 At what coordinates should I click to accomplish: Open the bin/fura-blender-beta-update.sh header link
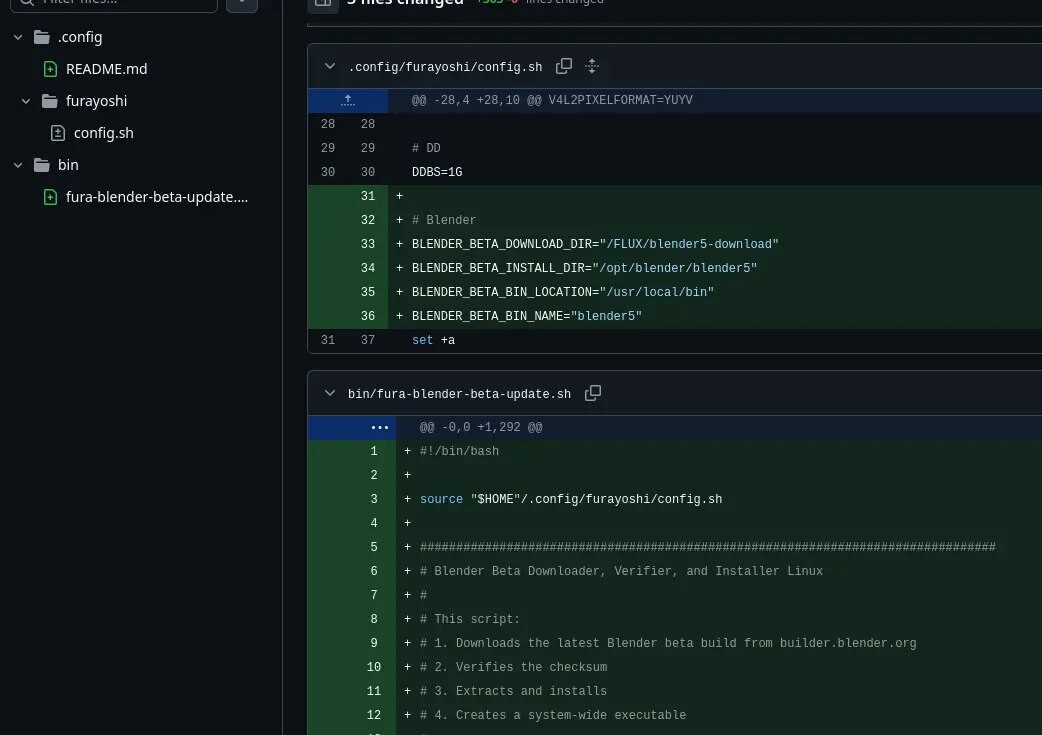(459, 394)
